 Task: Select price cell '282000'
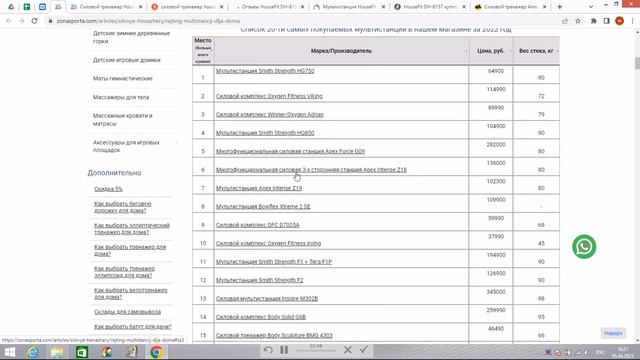pos(496,144)
